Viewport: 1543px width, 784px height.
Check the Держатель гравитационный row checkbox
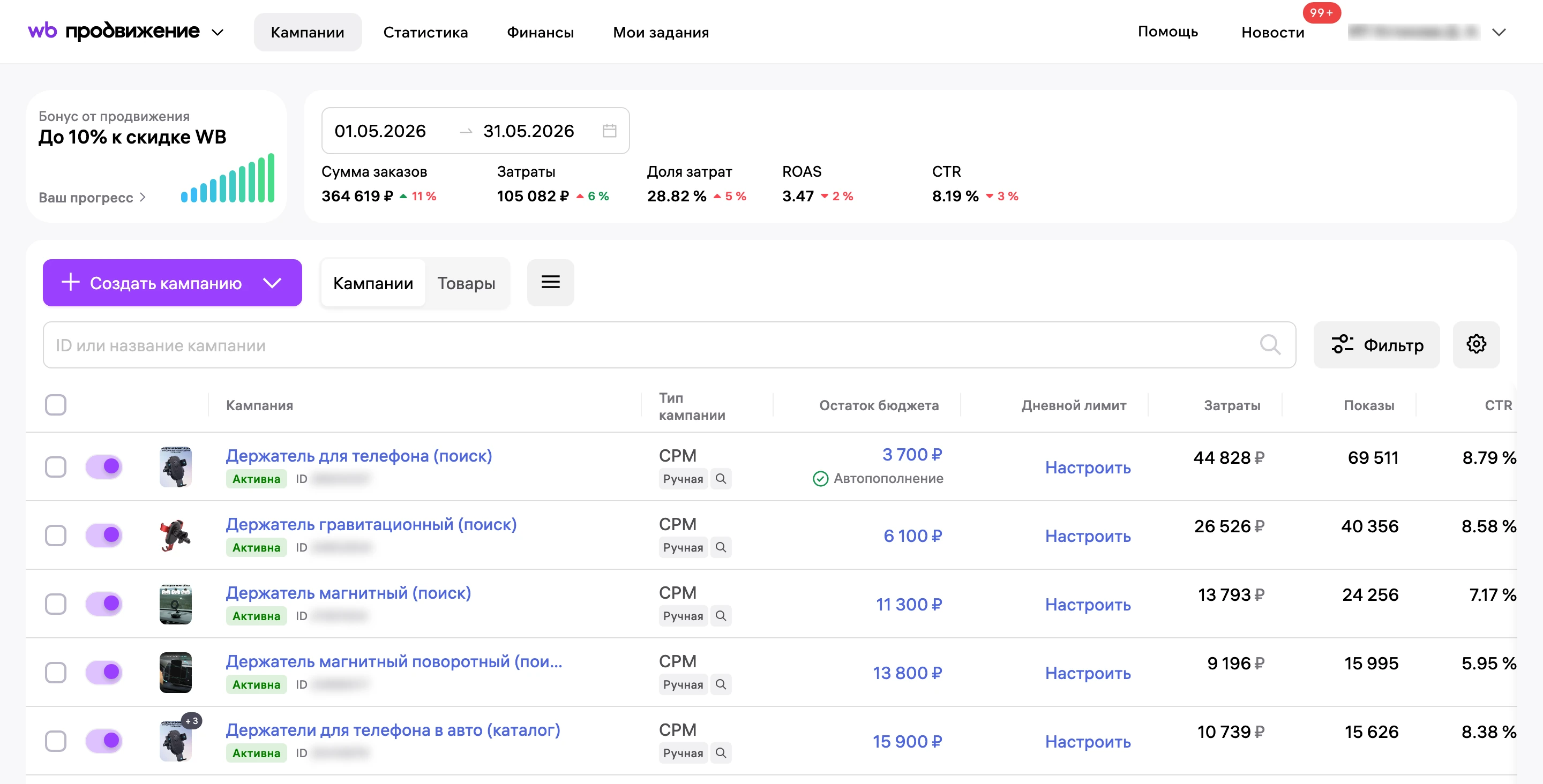(56, 535)
